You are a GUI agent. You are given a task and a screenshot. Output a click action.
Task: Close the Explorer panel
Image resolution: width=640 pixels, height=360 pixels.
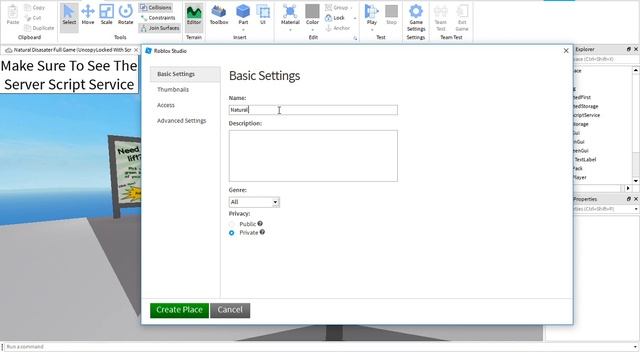point(636,49)
